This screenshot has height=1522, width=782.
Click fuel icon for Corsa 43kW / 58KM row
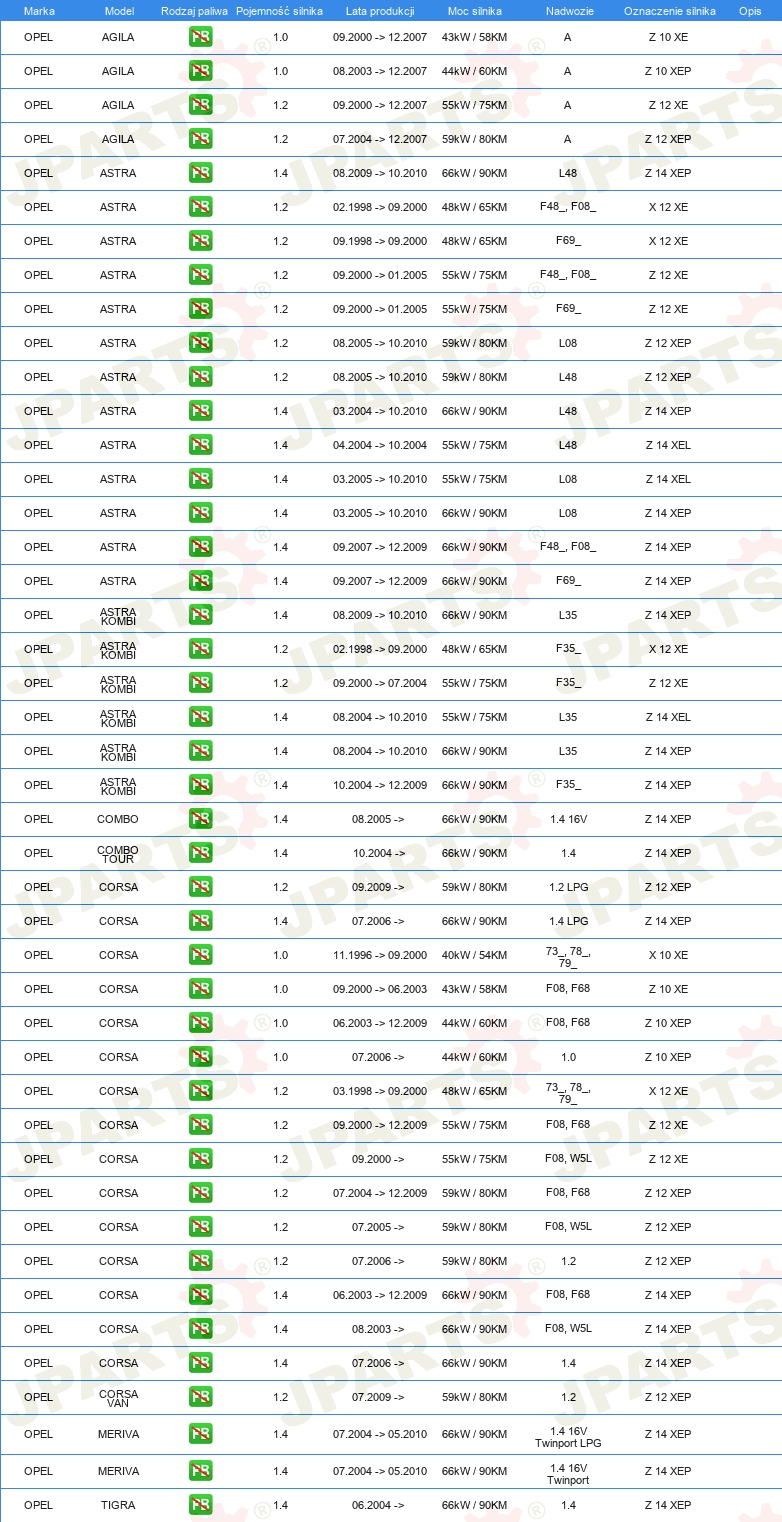[201, 989]
